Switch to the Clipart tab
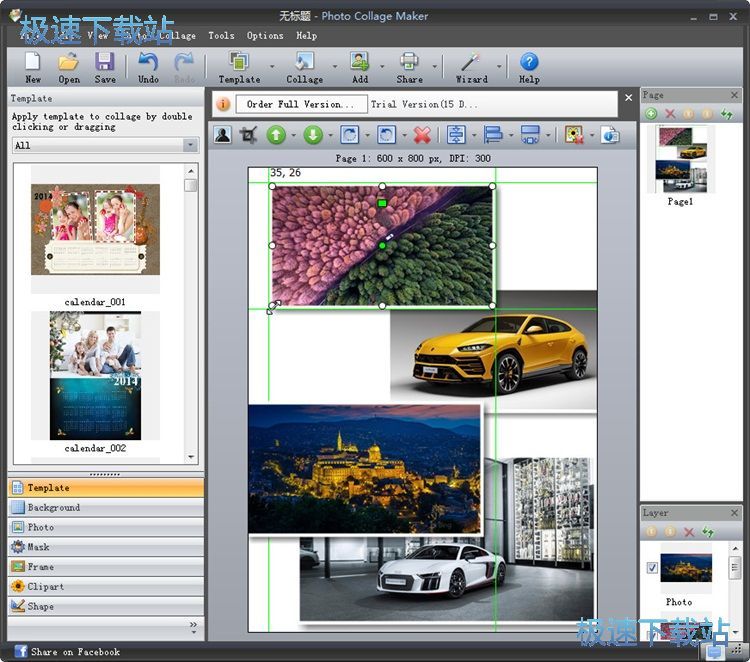The height and width of the screenshot is (662, 750). click(x=46, y=586)
